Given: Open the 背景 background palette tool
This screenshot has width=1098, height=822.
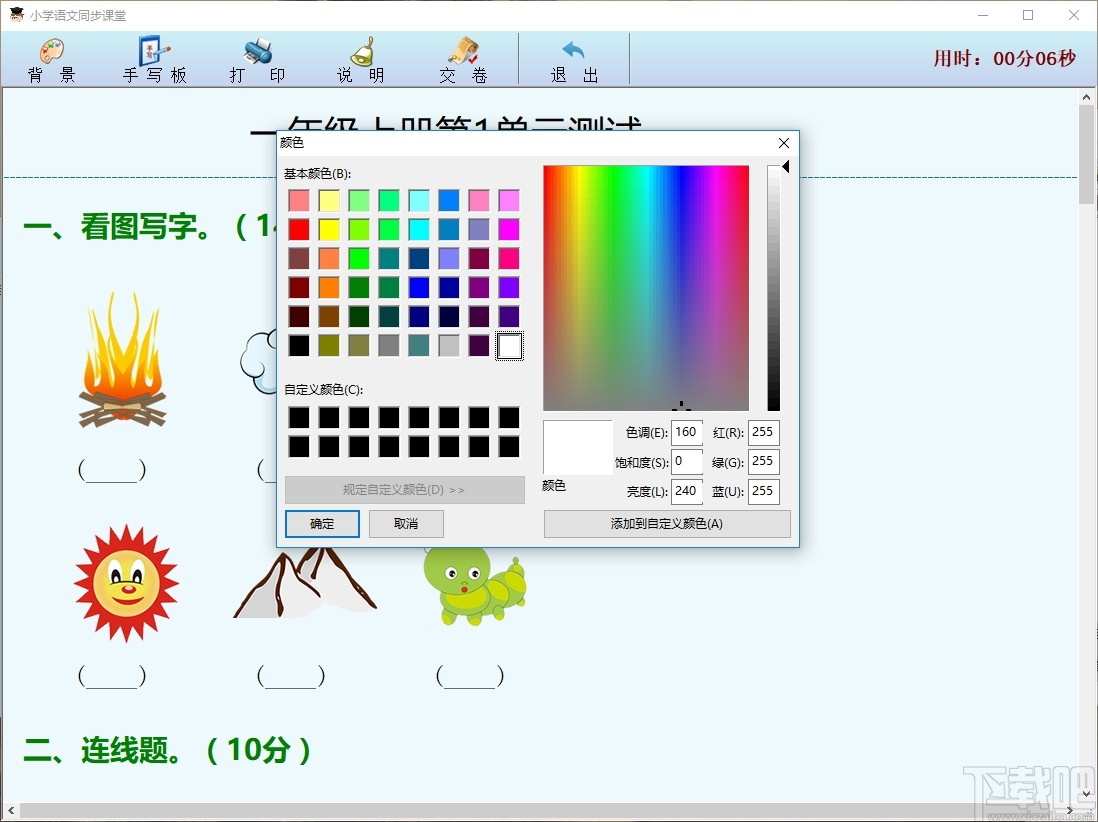Looking at the screenshot, I should (x=52, y=60).
